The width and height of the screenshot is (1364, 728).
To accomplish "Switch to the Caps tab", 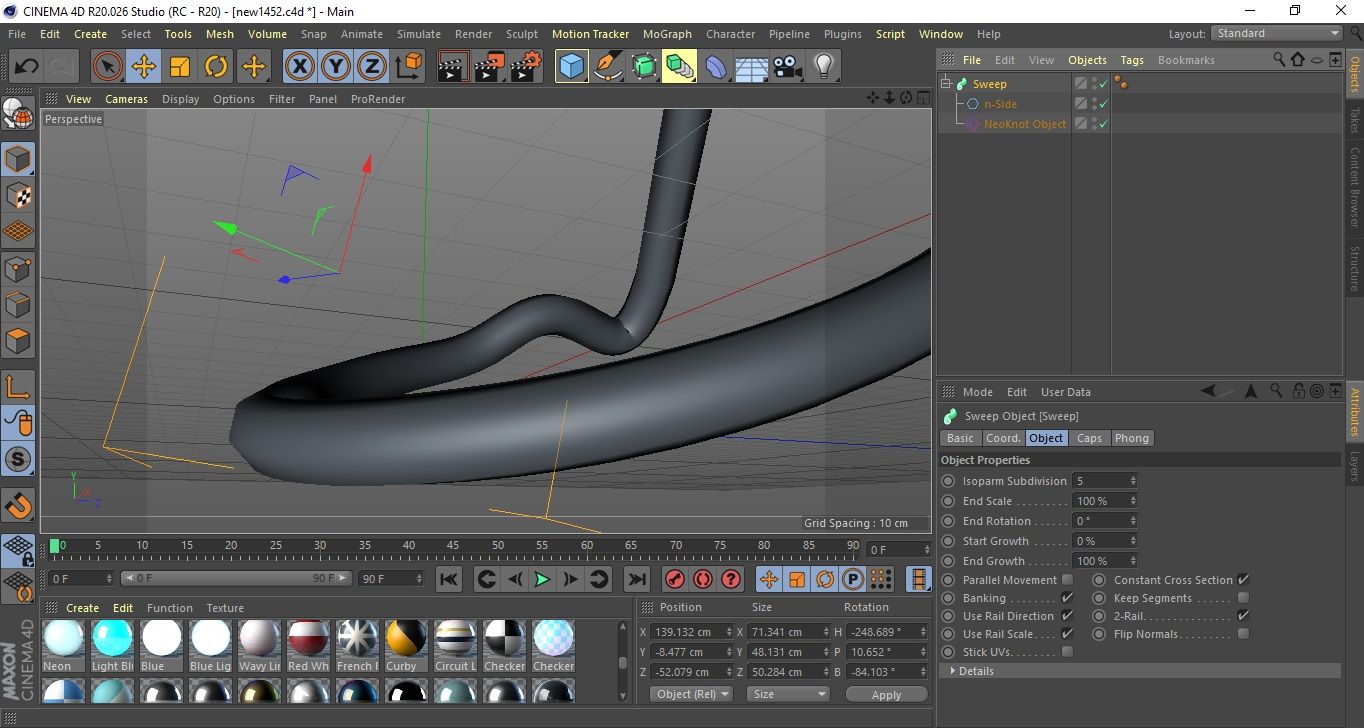I will click(x=1089, y=438).
